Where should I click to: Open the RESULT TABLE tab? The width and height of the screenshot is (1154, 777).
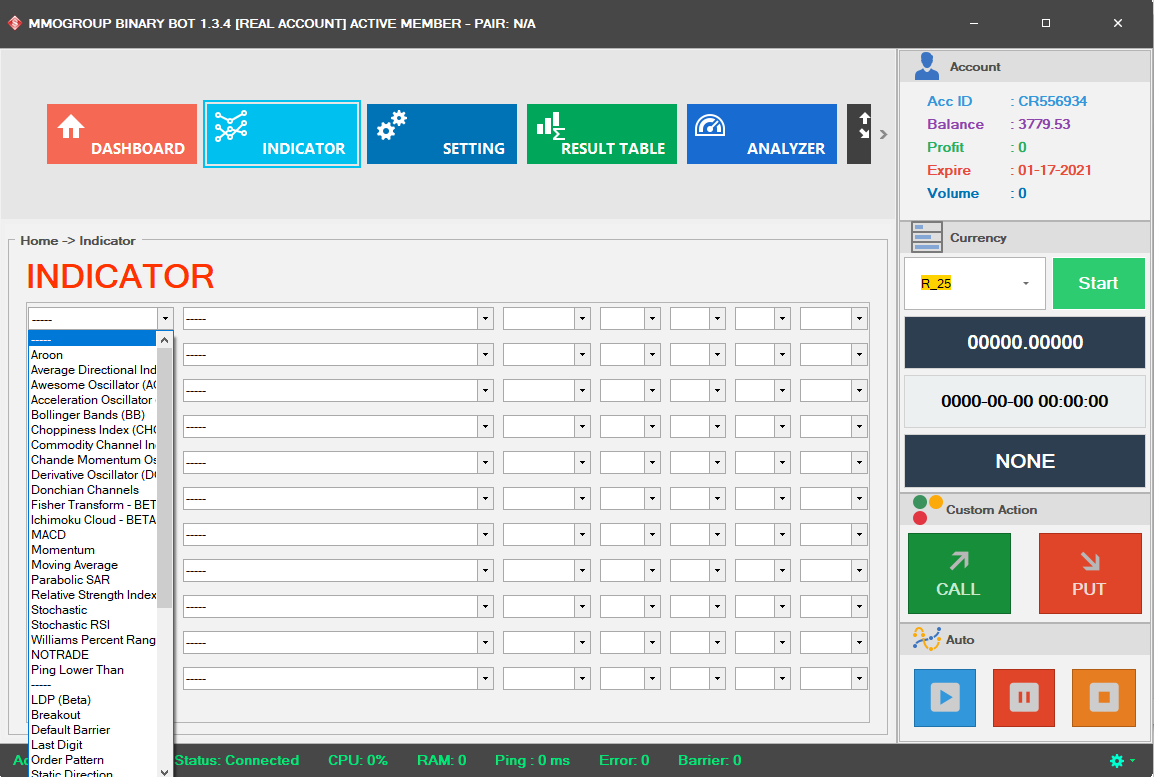(x=601, y=134)
